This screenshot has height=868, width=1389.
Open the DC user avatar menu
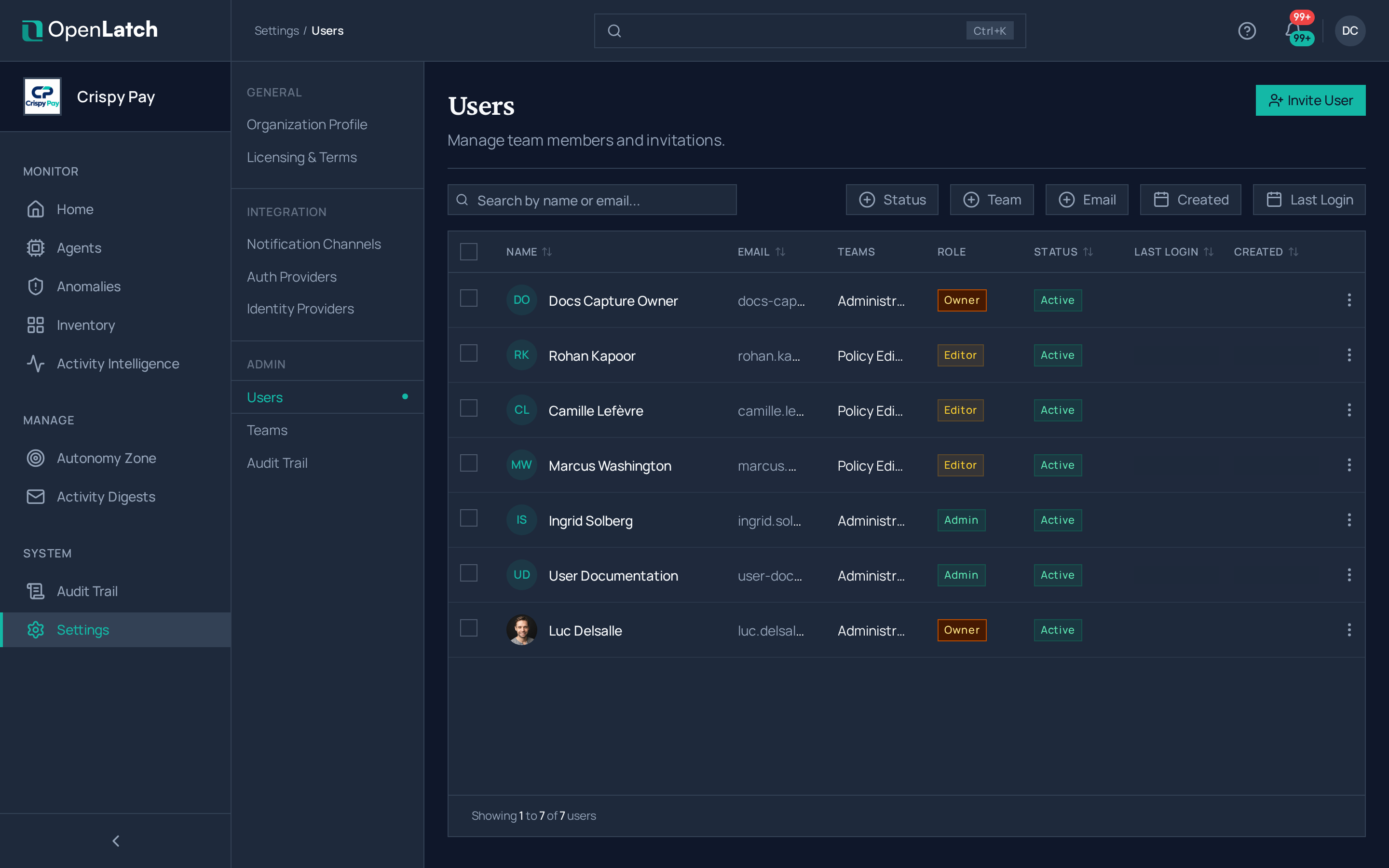pos(1349,30)
